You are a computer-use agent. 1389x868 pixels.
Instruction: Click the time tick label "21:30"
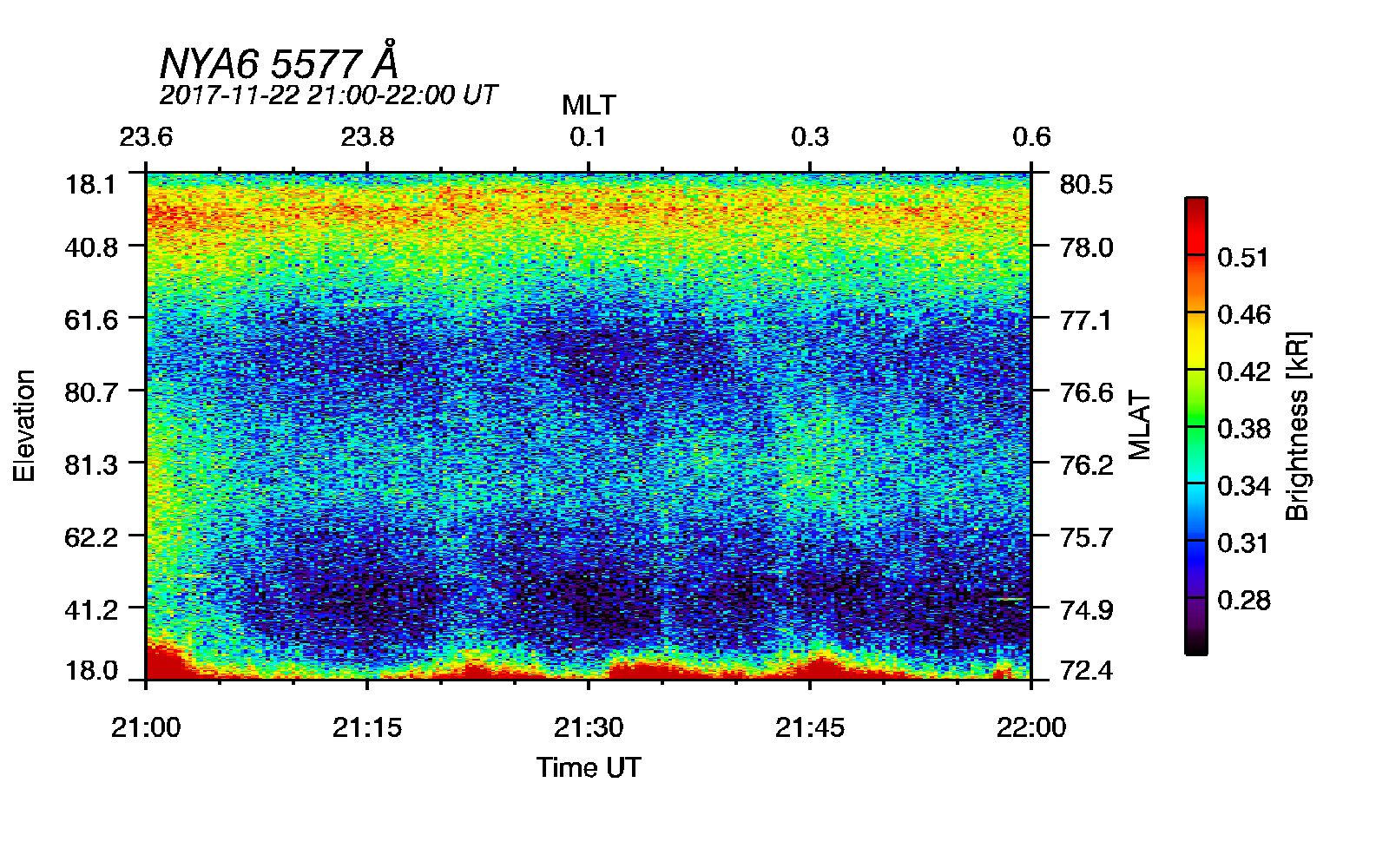(x=589, y=727)
